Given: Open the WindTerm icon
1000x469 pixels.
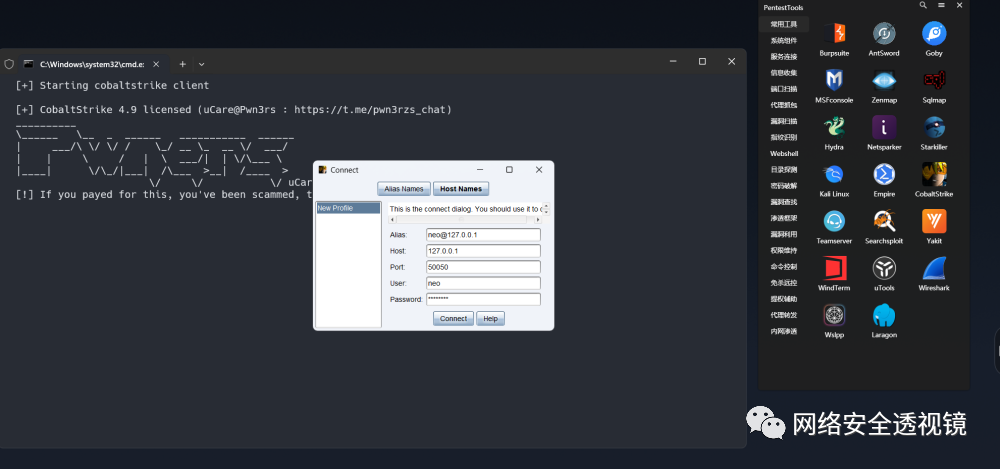Looking at the screenshot, I should 834,268.
